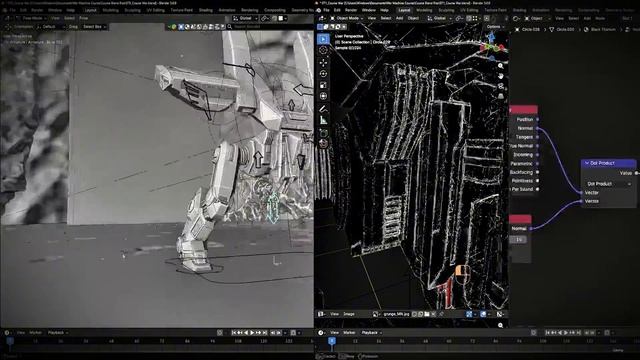Screen dimensions: 640x360
Task: Open the Default orientation dropdown in left header
Action: (x=51, y=27)
